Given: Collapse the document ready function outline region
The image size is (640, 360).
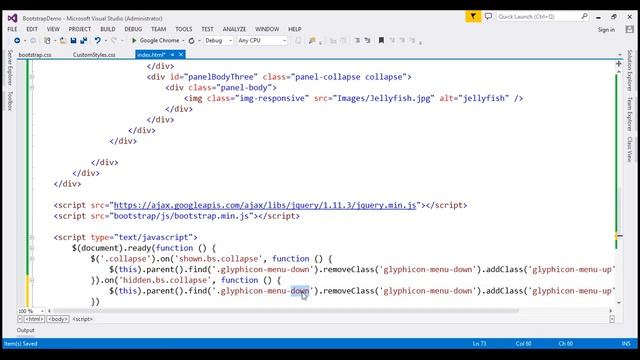Looking at the screenshot, I should (x=32, y=248).
